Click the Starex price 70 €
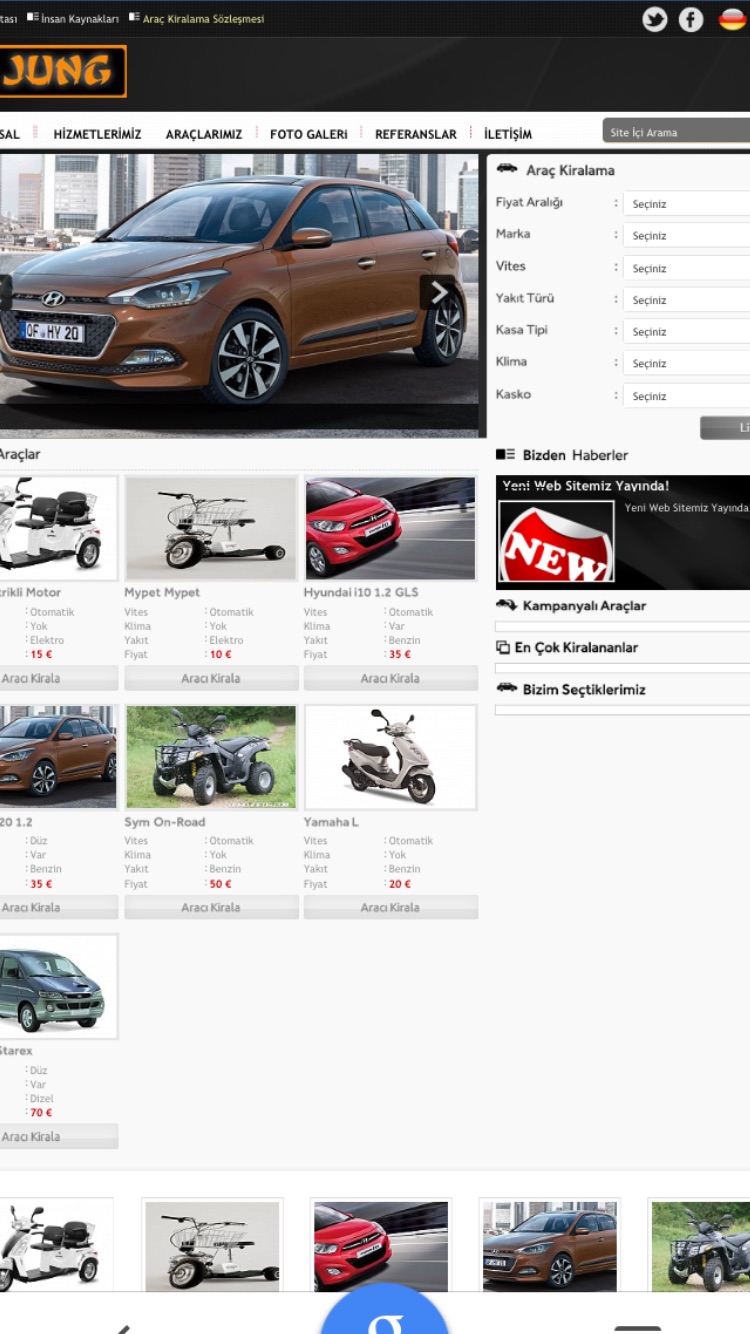750x1334 pixels. [x=41, y=1112]
